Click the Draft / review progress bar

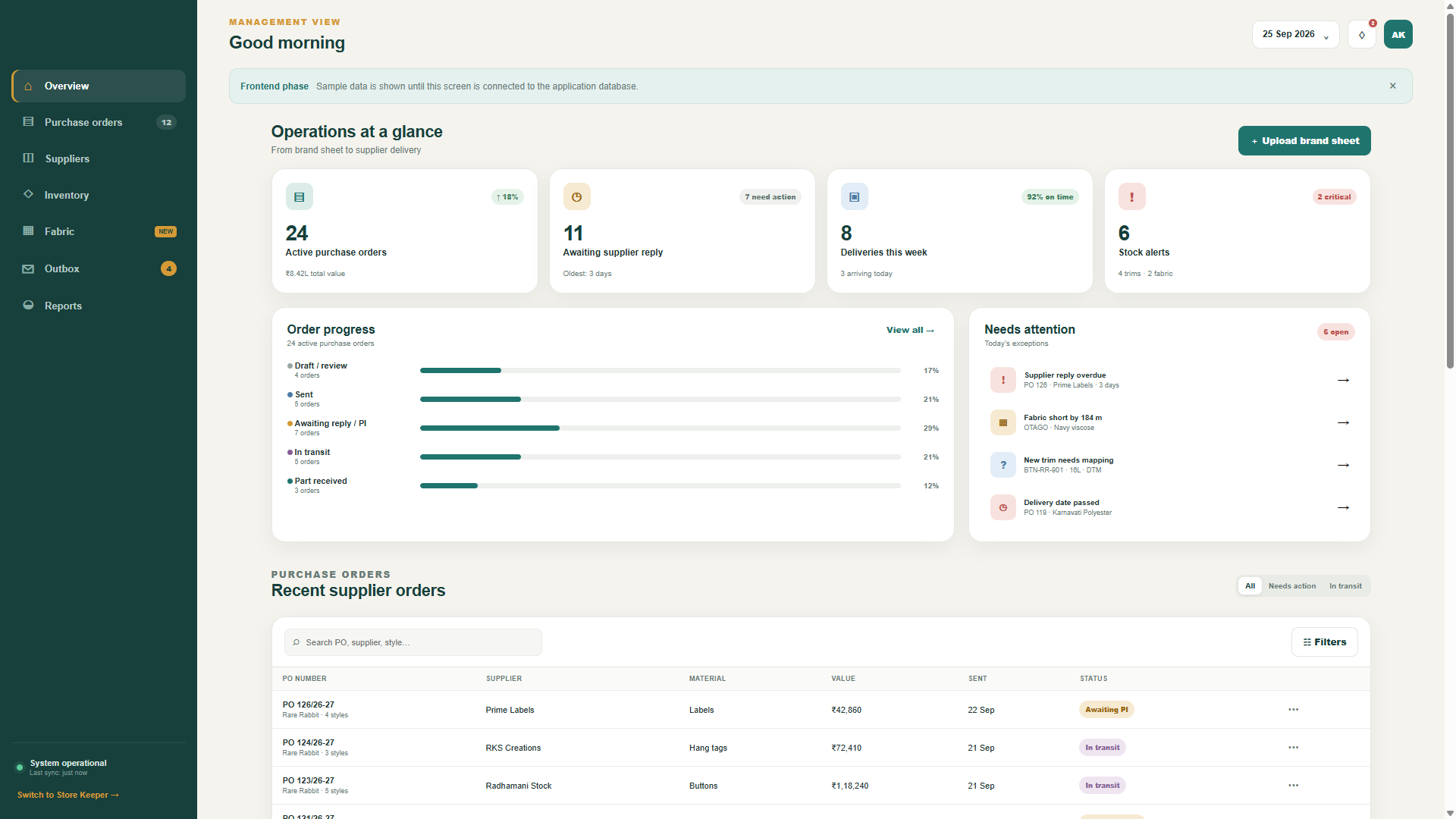(x=660, y=370)
